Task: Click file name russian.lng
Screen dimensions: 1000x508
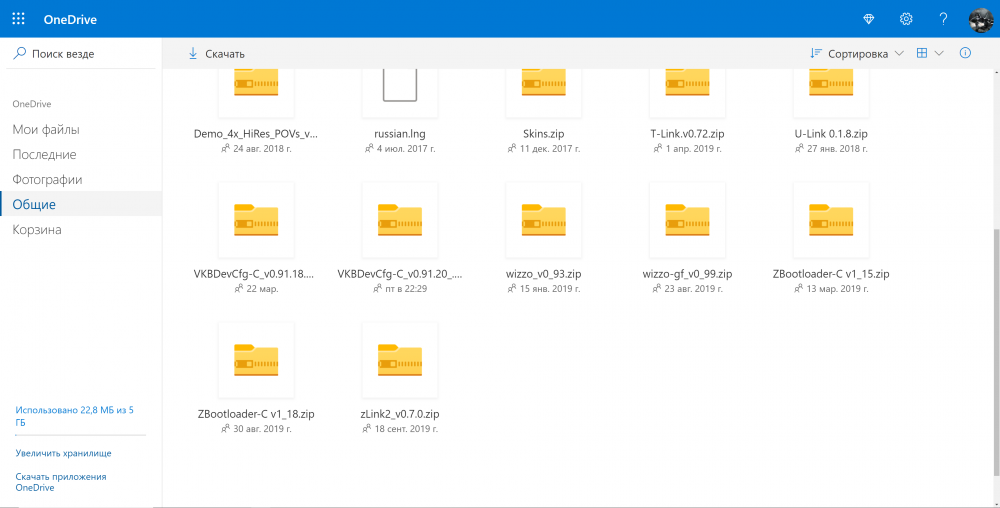Action: [400, 134]
